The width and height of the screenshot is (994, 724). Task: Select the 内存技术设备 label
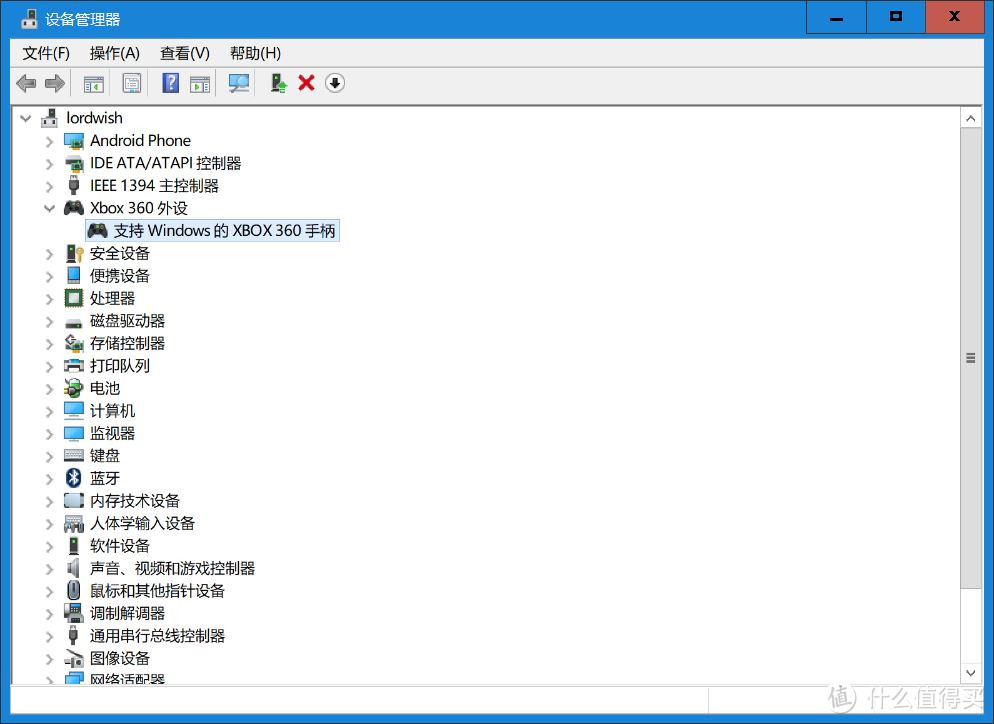(135, 501)
